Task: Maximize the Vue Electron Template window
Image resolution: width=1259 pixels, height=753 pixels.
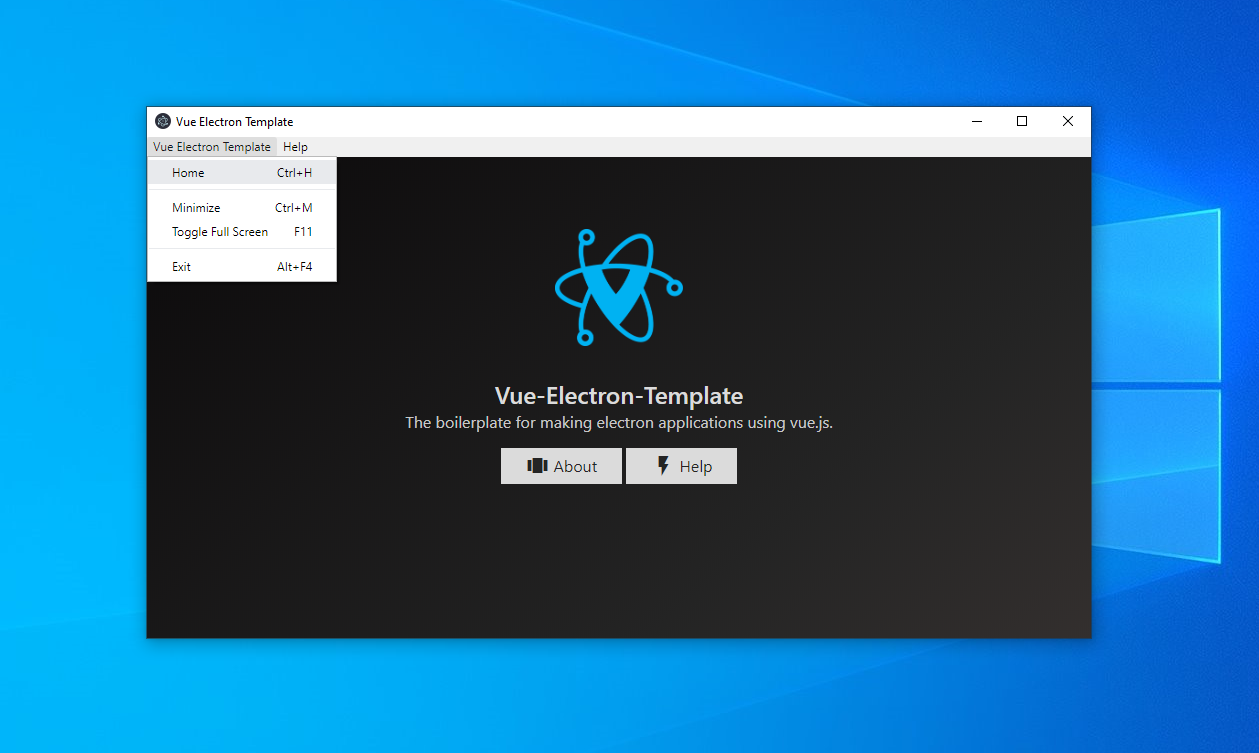Action: click(1022, 122)
